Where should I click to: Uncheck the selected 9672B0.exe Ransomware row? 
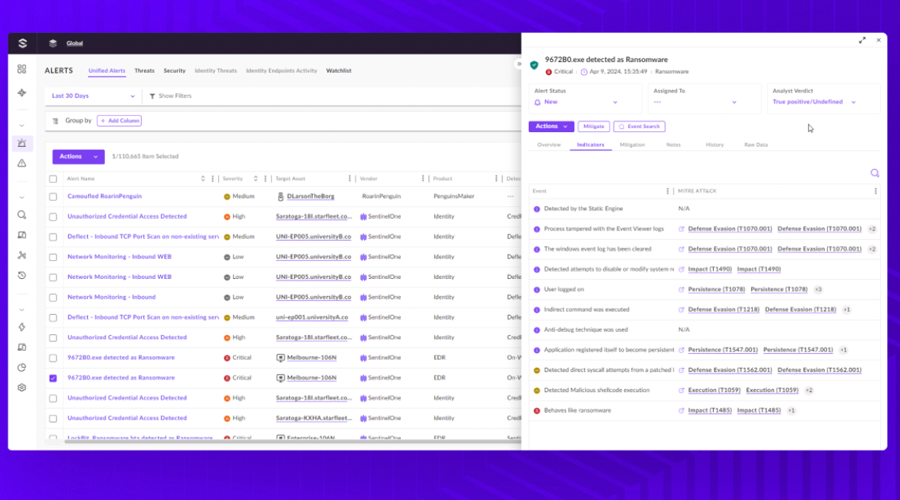point(53,378)
